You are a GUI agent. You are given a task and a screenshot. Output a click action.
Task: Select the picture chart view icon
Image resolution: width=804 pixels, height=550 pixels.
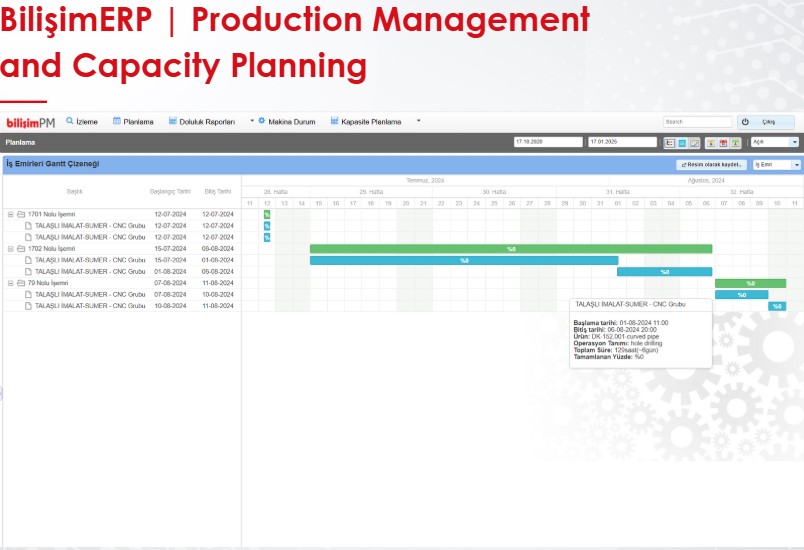(x=694, y=143)
